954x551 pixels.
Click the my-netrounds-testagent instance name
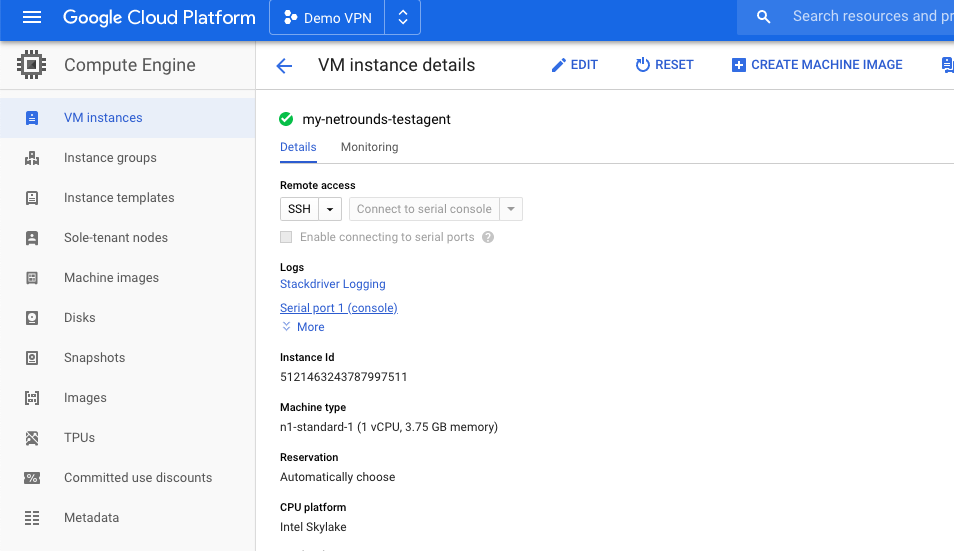pyautogui.click(x=377, y=119)
